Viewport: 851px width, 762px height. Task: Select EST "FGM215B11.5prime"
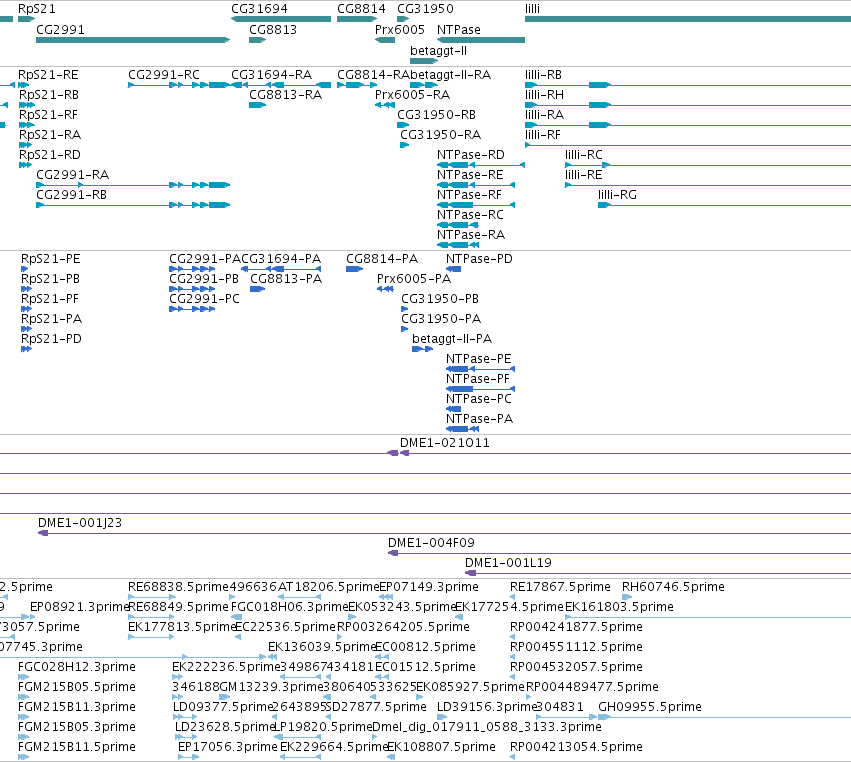coord(77,747)
